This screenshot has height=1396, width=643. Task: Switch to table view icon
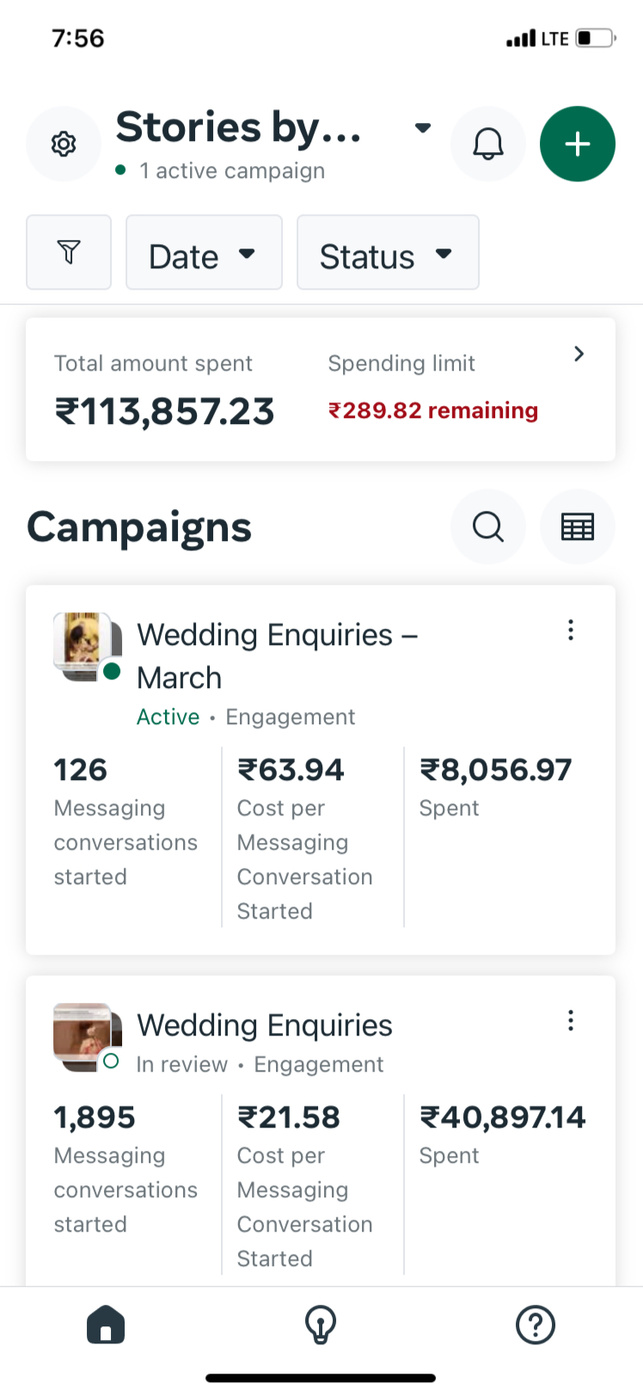(577, 526)
